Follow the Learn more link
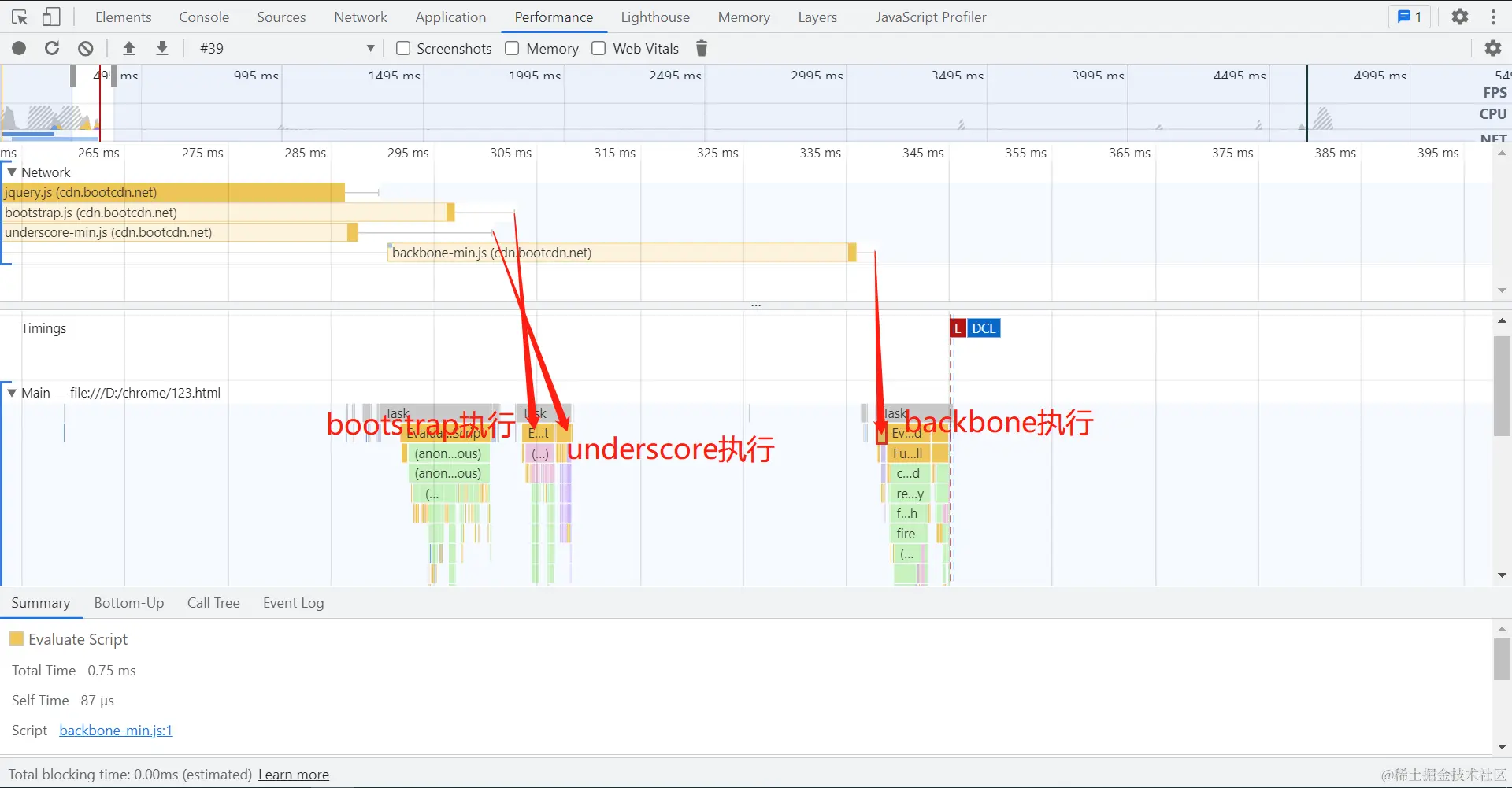The width and height of the screenshot is (1512, 788). [x=294, y=774]
